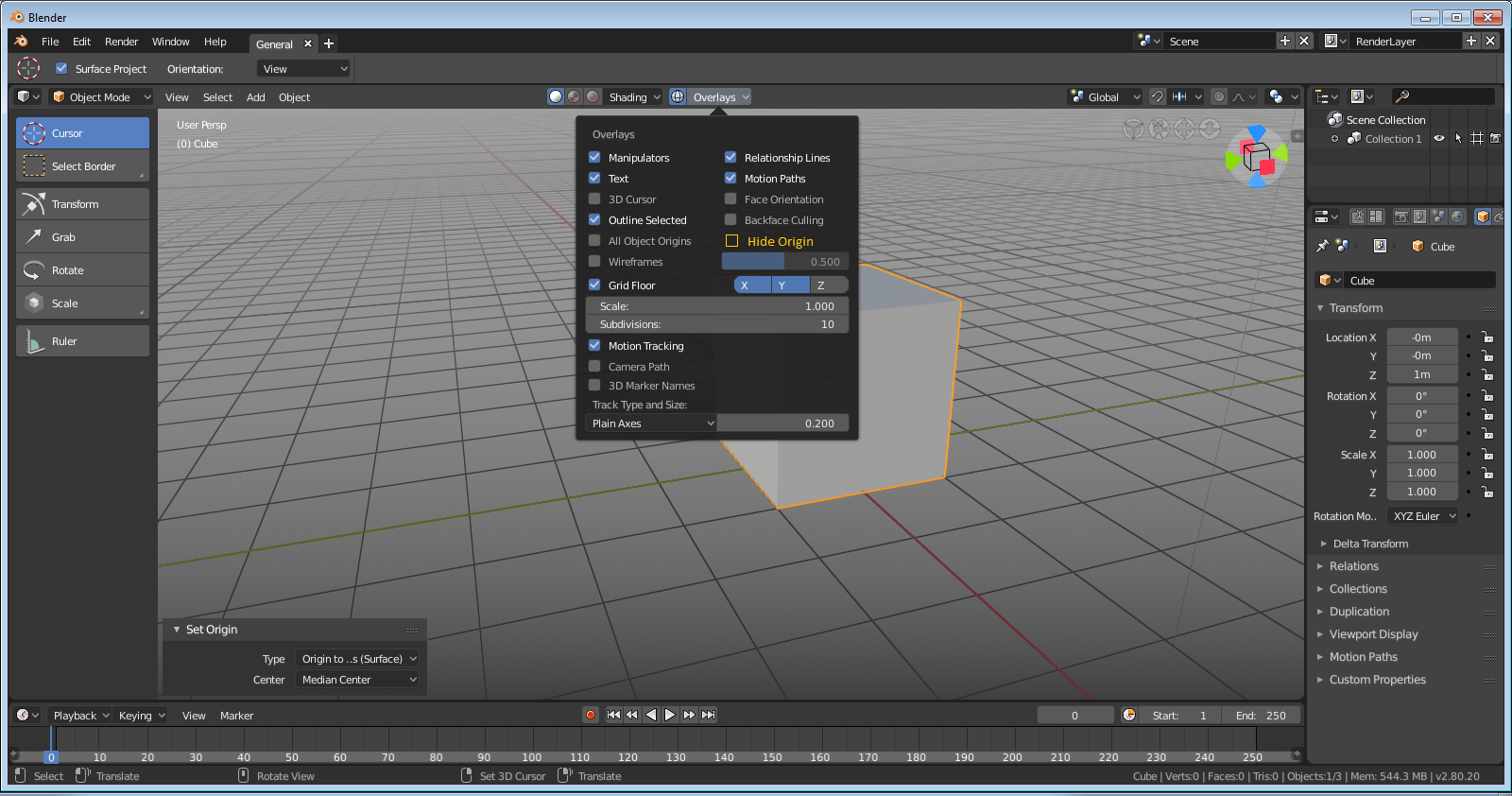This screenshot has height=796, width=1512.
Task: Open the Add menu in viewport header
Action: [x=255, y=96]
